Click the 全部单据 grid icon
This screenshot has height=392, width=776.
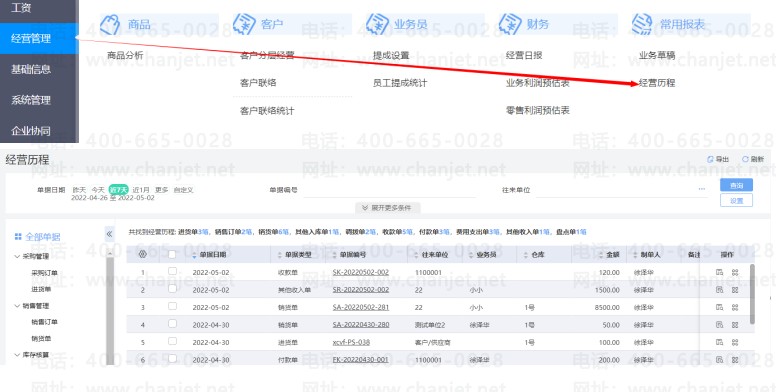pyautogui.click(x=18, y=237)
